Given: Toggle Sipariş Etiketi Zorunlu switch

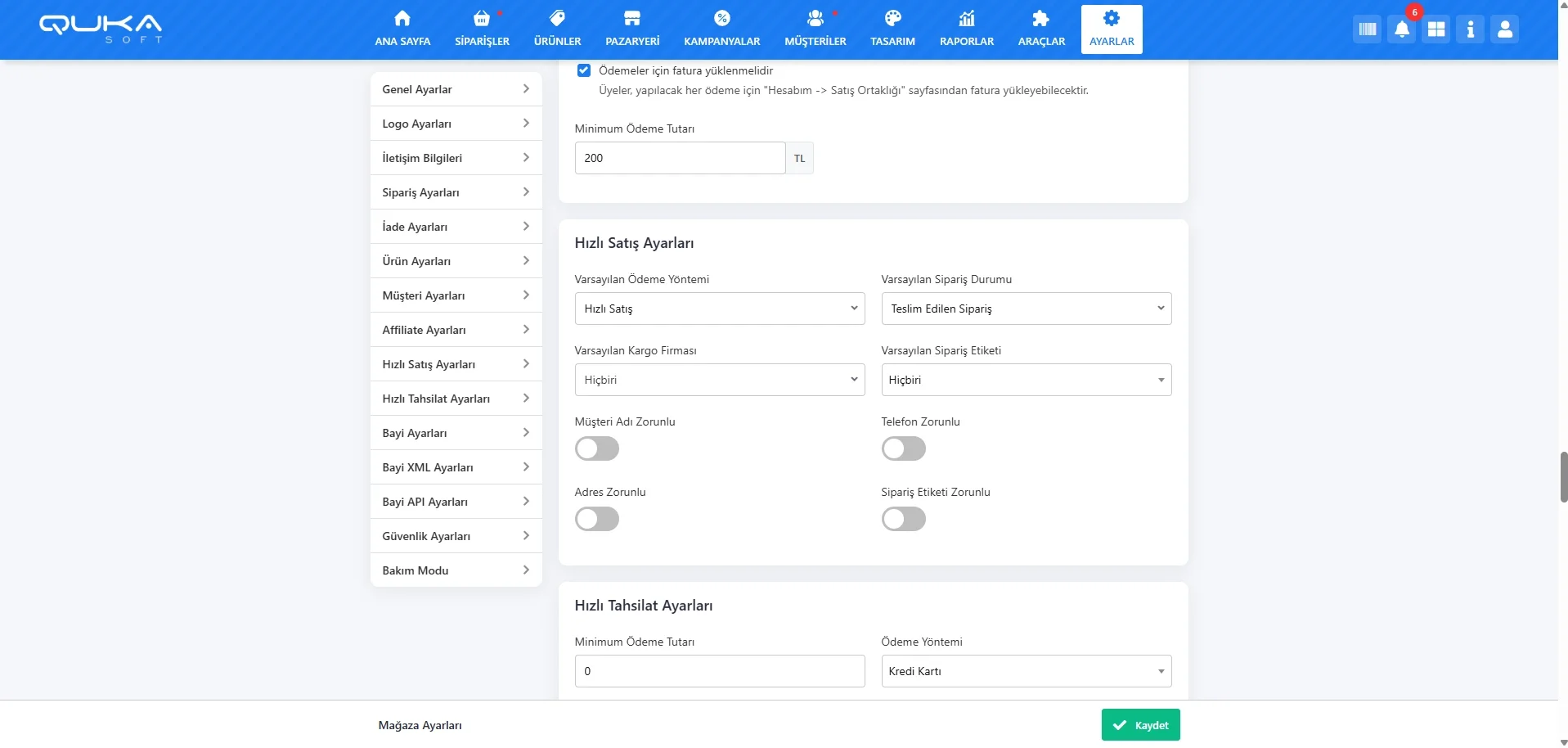Looking at the screenshot, I should tap(903, 519).
